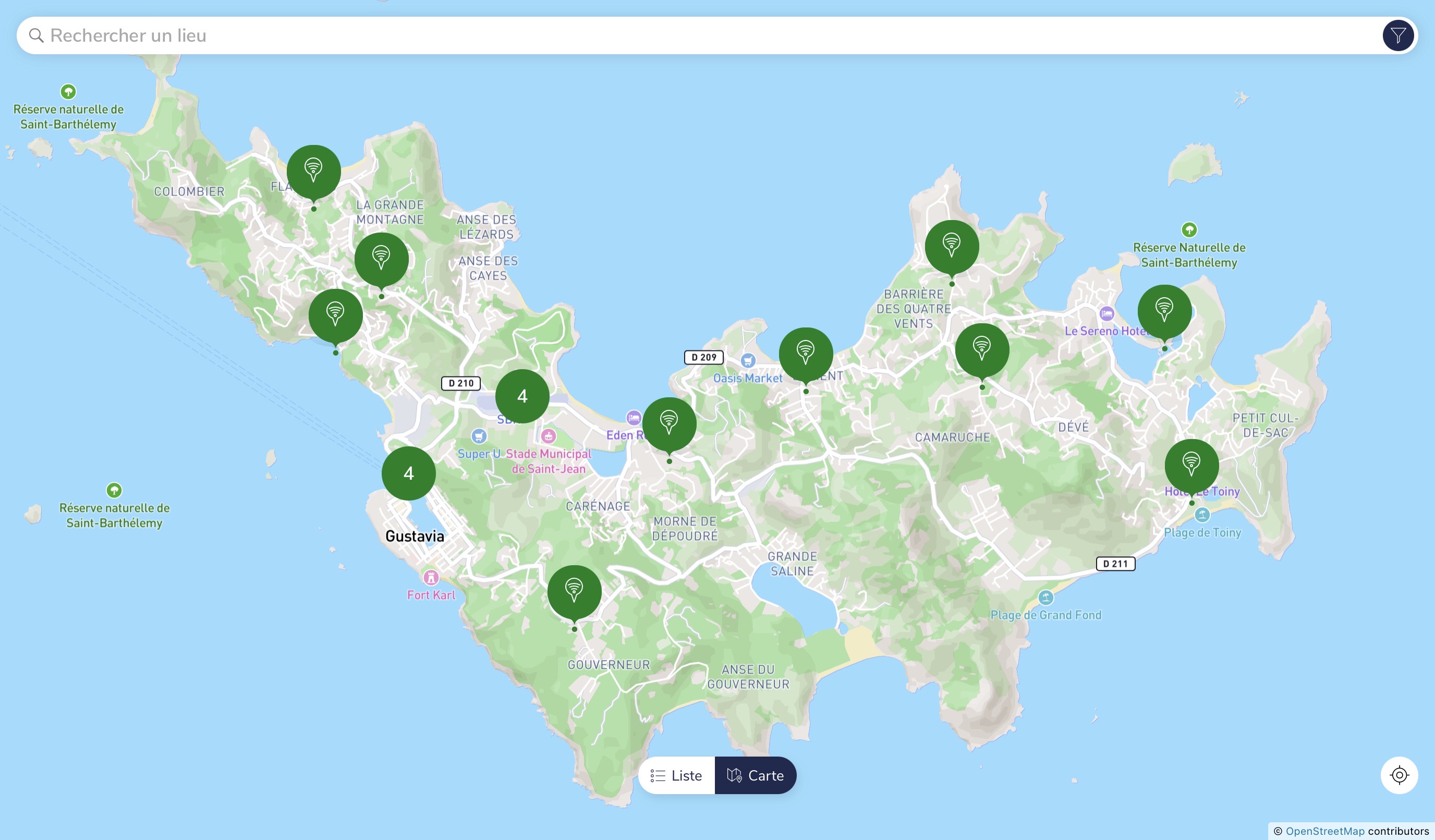
Task: Click the search magnifier icon
Action: (37, 36)
